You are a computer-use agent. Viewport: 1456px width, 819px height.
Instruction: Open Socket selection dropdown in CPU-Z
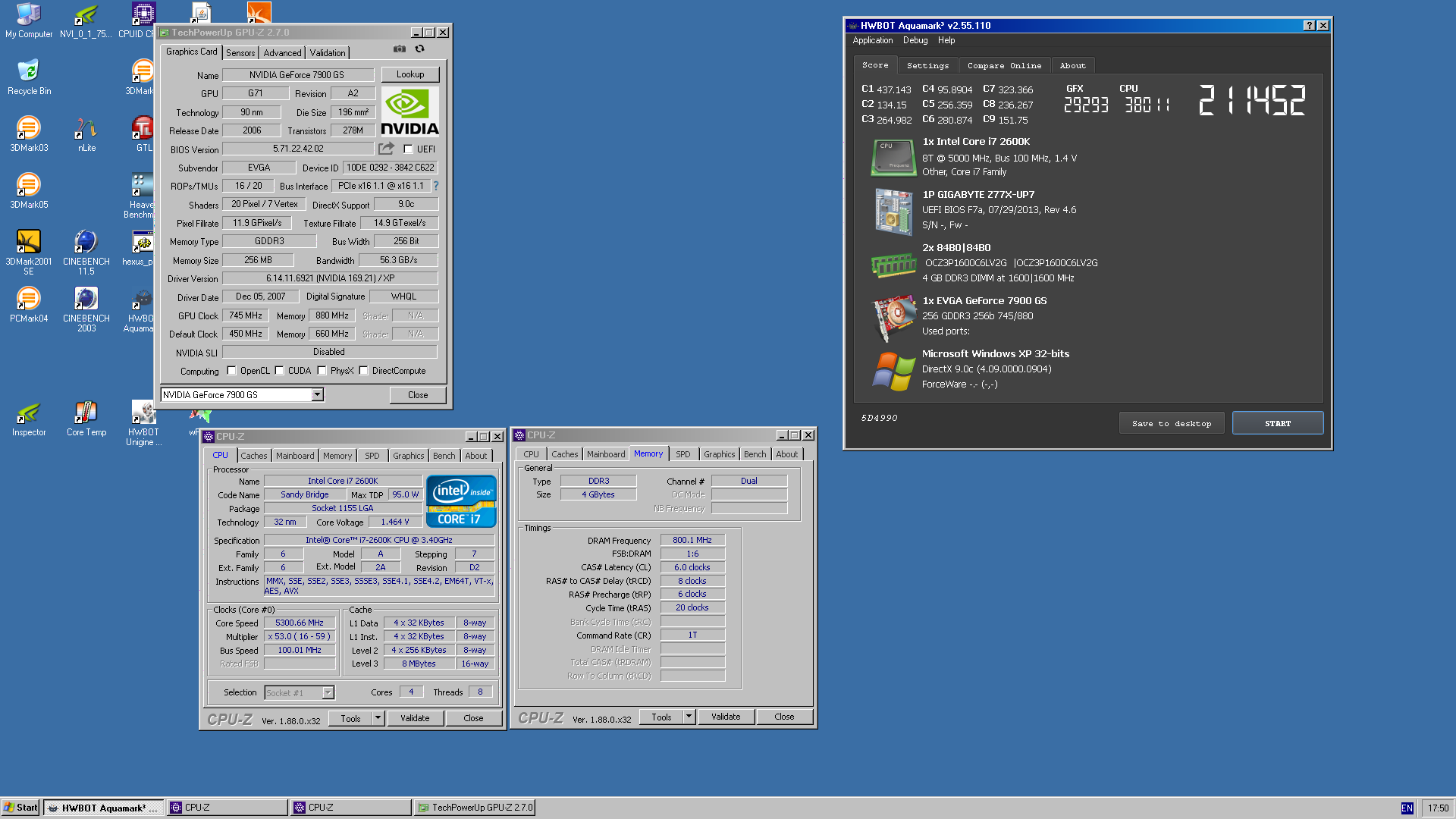[x=328, y=692]
